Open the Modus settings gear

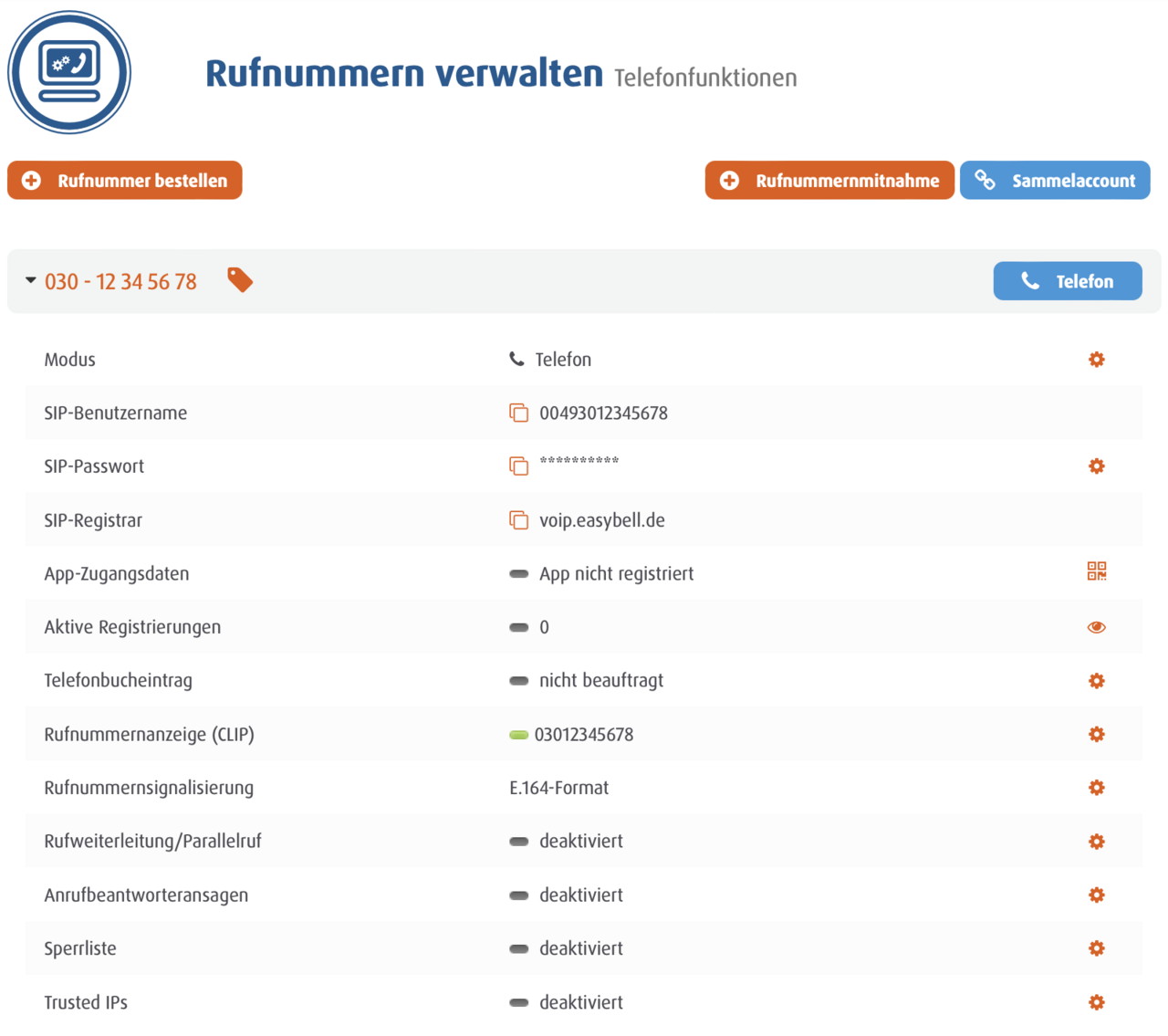point(1096,359)
